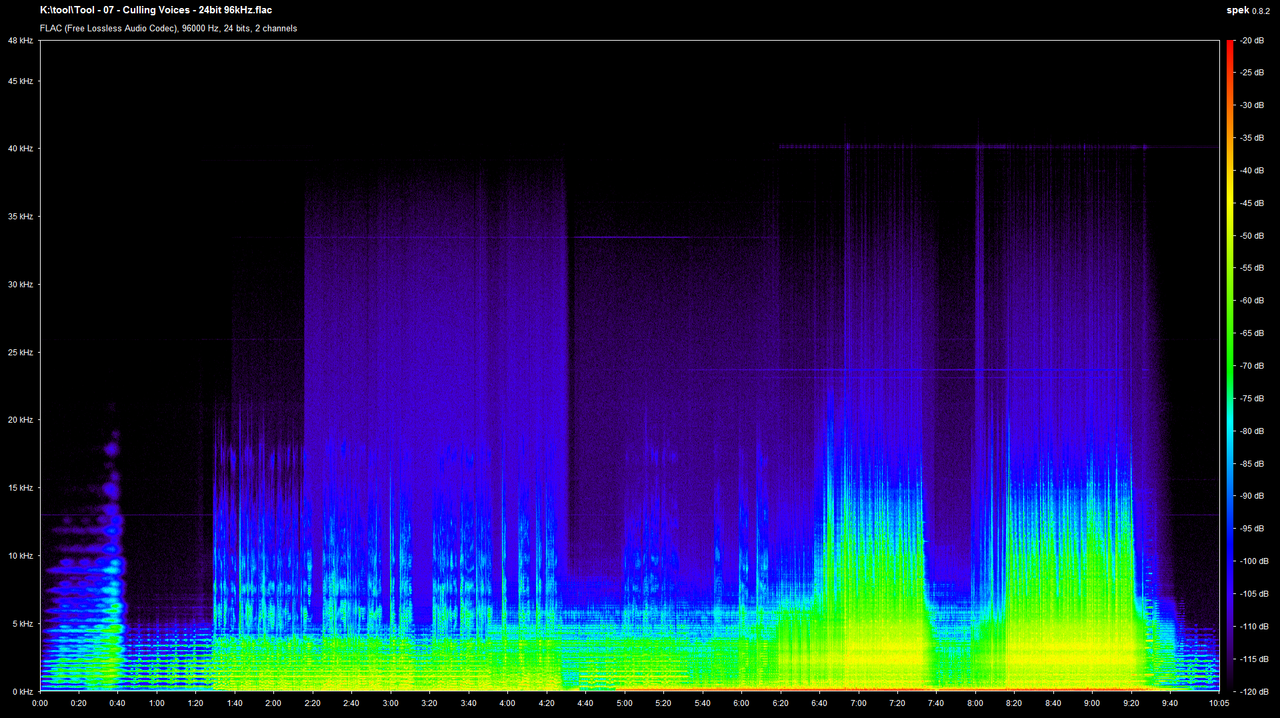Click the -120 dB scale label

tap(1255, 692)
